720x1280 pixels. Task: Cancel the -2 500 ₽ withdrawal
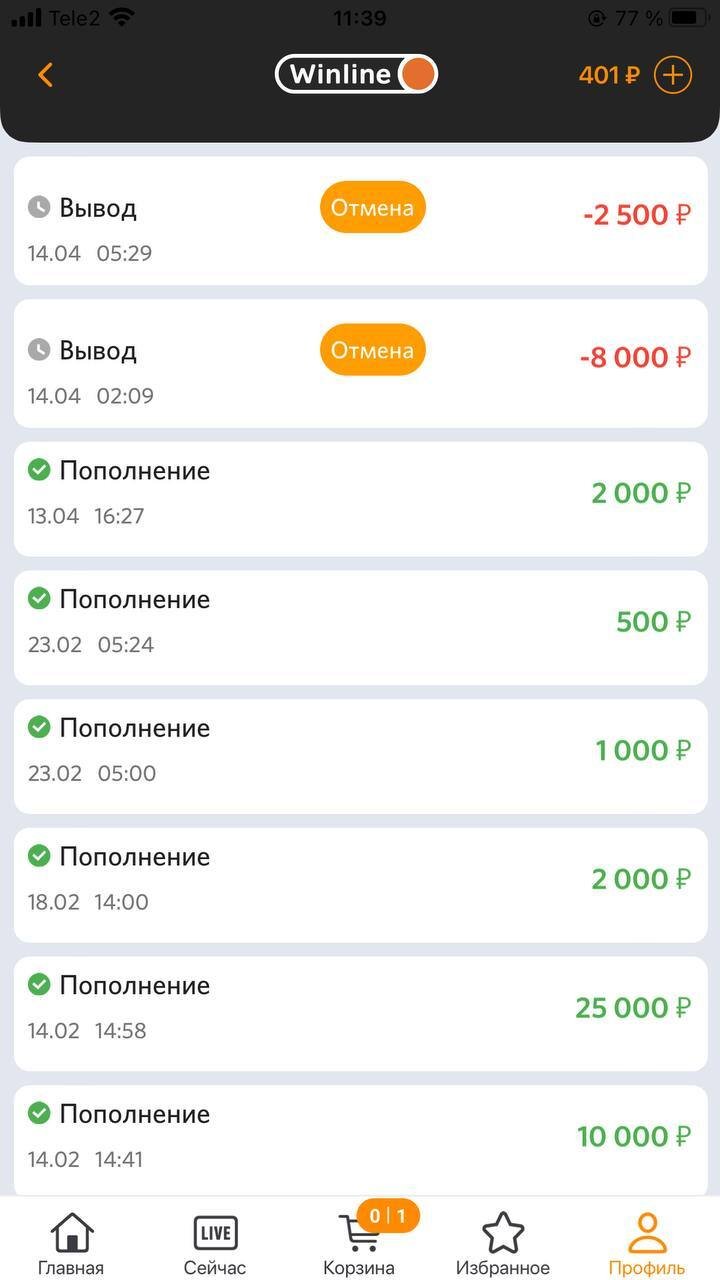tap(373, 208)
